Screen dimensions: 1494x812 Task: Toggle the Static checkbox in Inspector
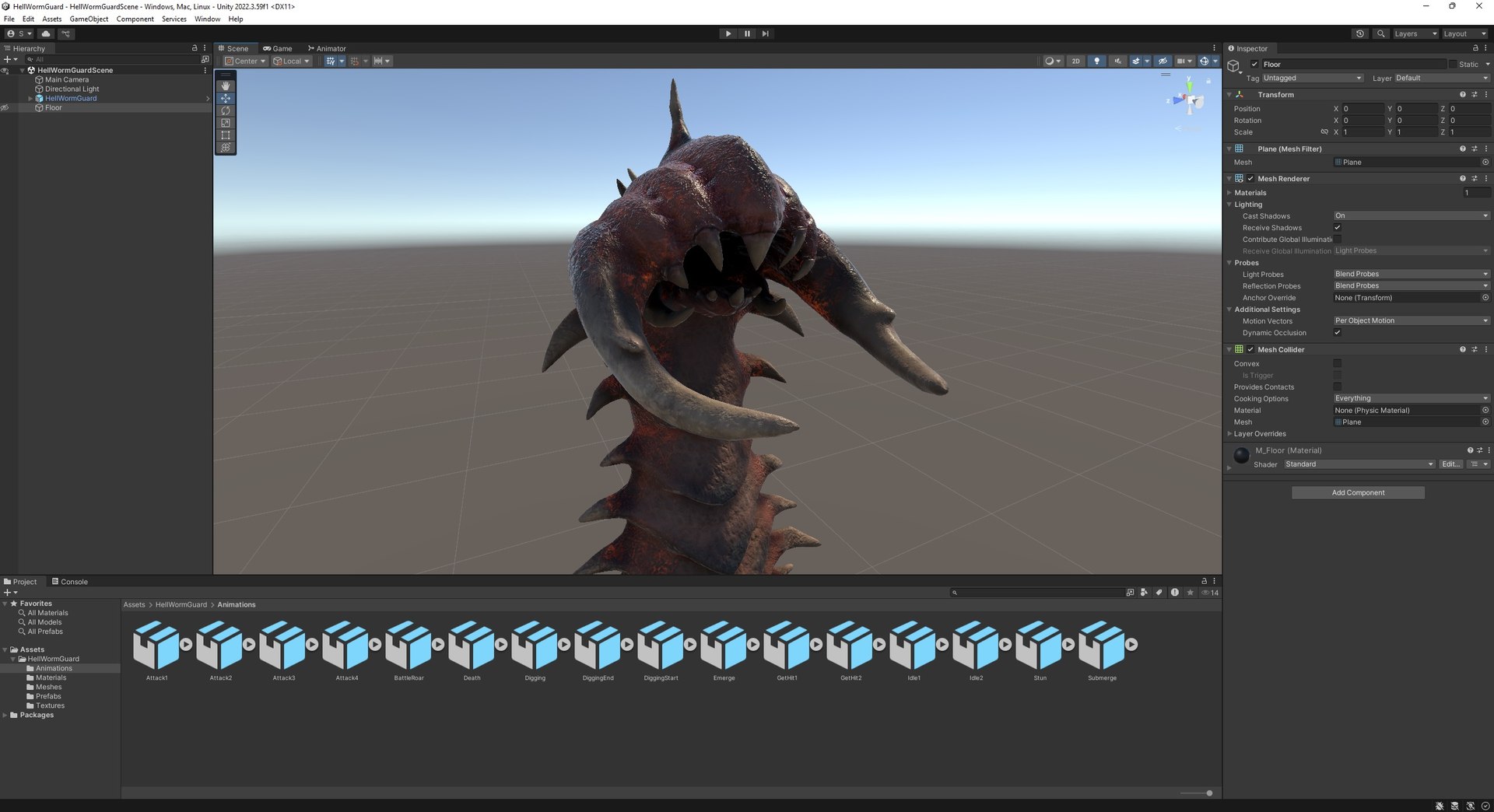1452,65
